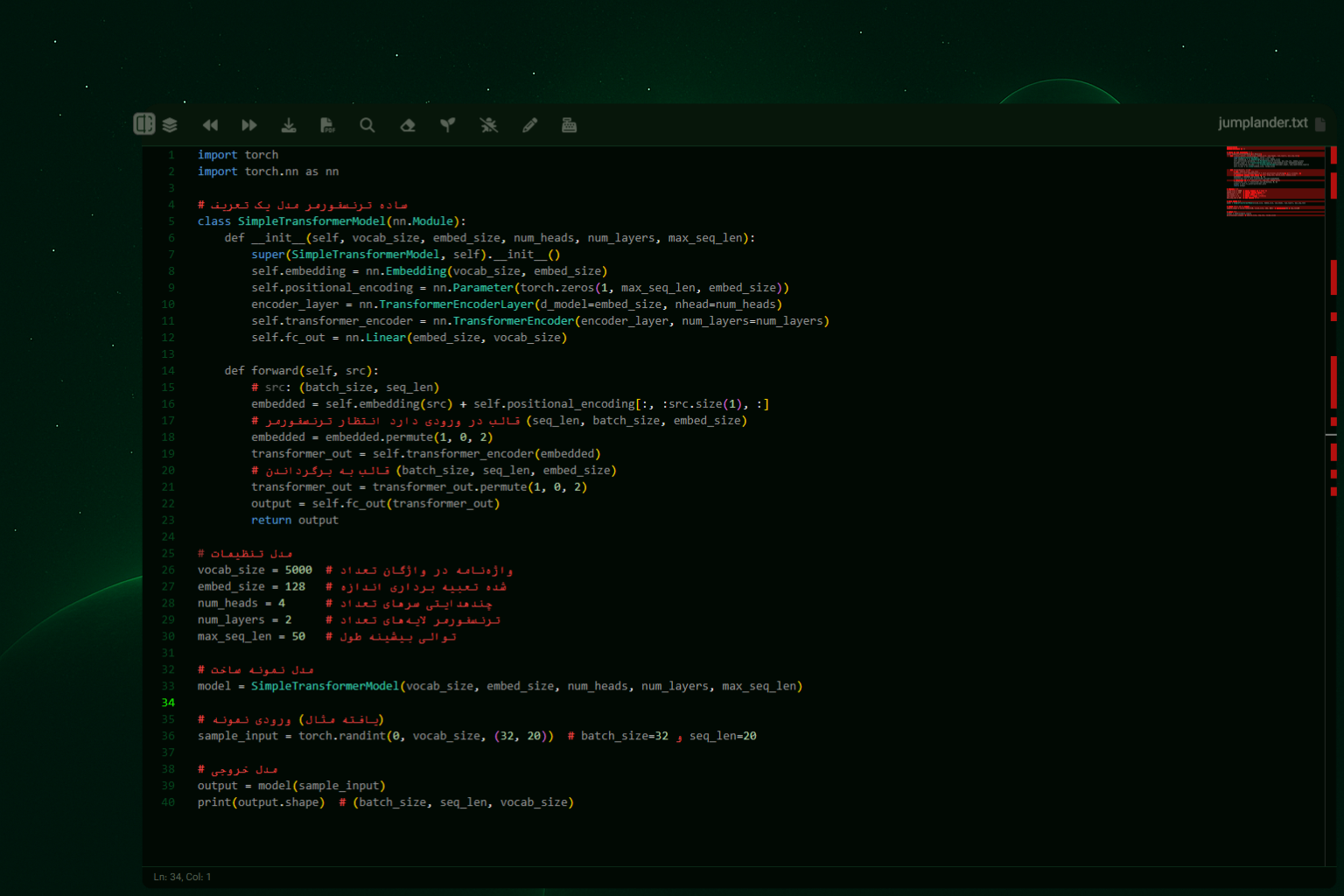Image resolution: width=1344 pixels, height=896 pixels.
Task: Select the pencil edit icon
Action: [530, 125]
